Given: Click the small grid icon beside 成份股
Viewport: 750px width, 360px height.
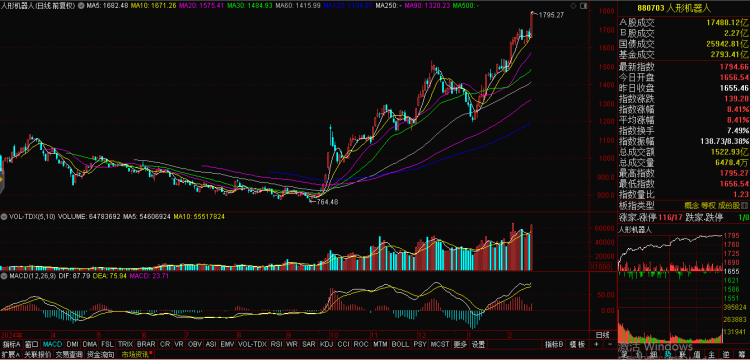Looking at the screenshot, I should pos(745,206).
